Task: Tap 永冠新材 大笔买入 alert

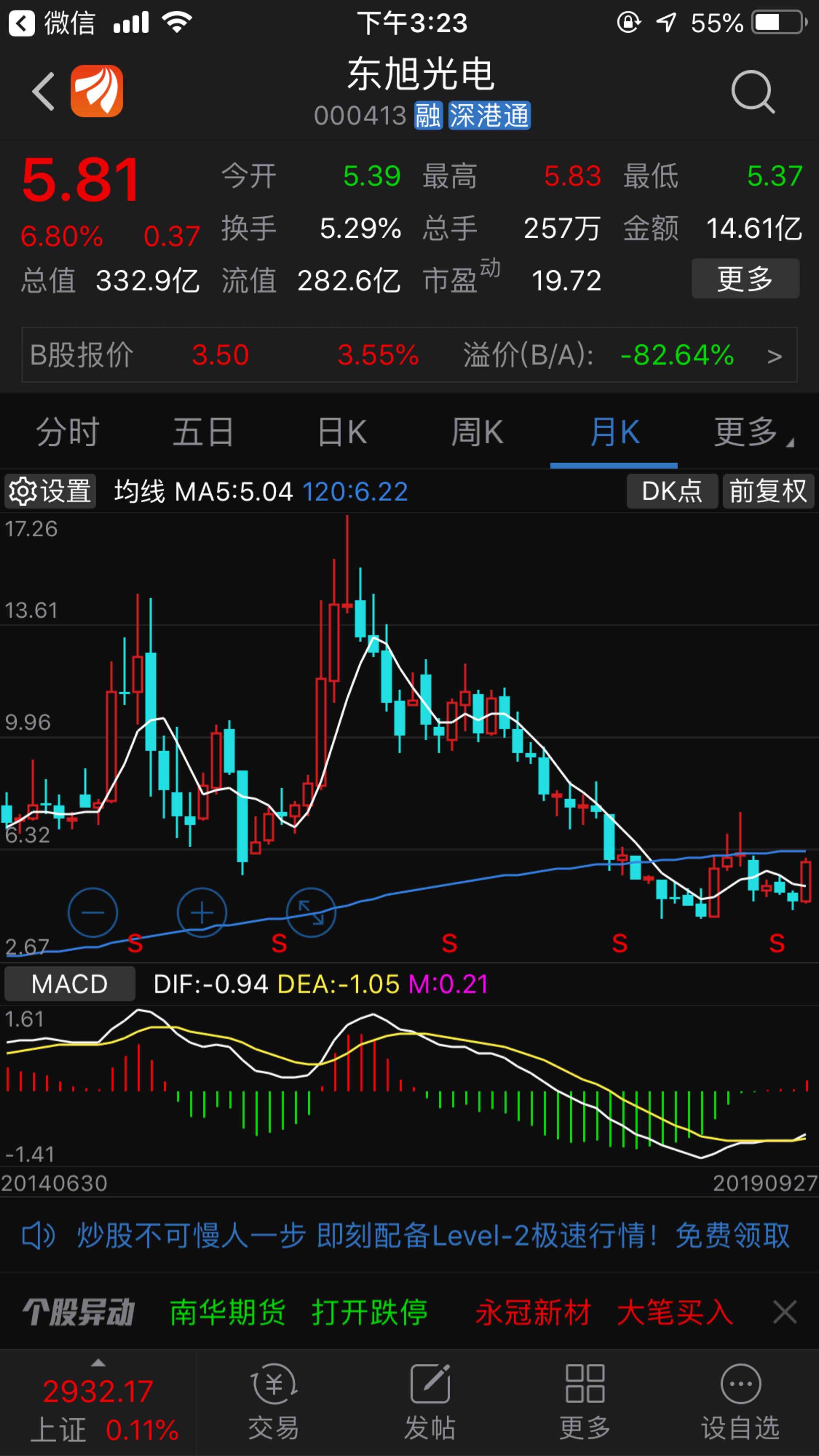Action: (604, 1312)
